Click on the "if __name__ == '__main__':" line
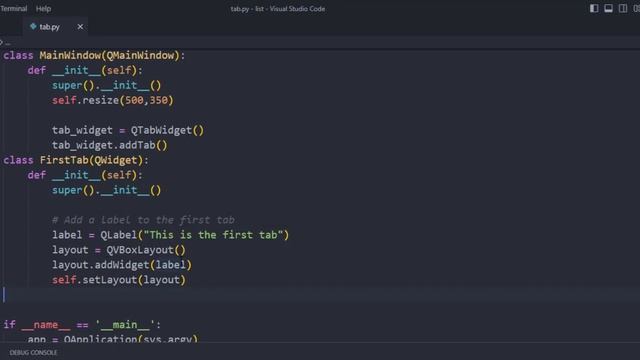Screen dimensions: 640x360 82,325
